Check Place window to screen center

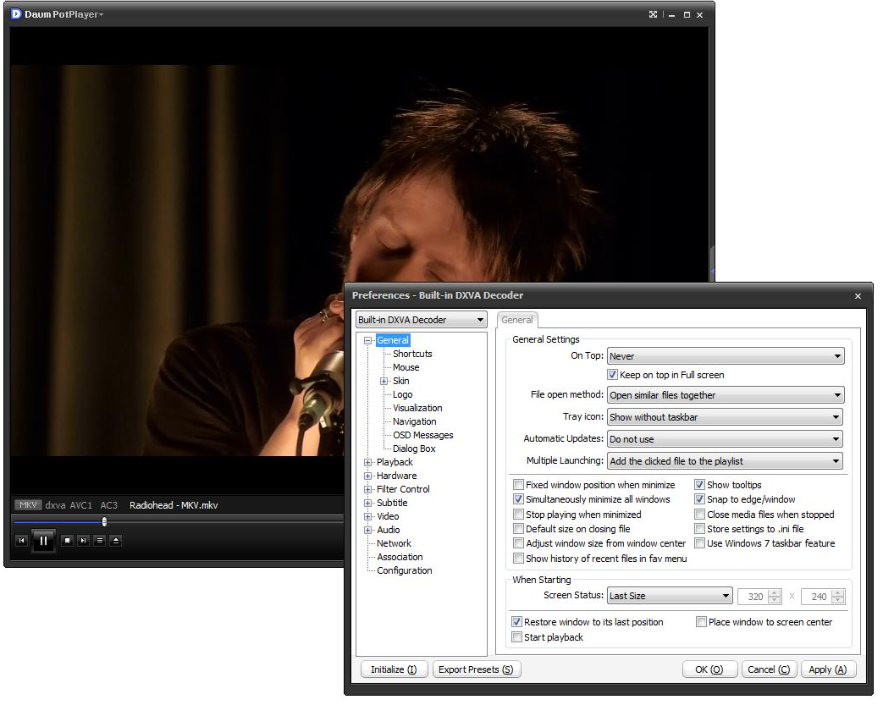point(701,622)
